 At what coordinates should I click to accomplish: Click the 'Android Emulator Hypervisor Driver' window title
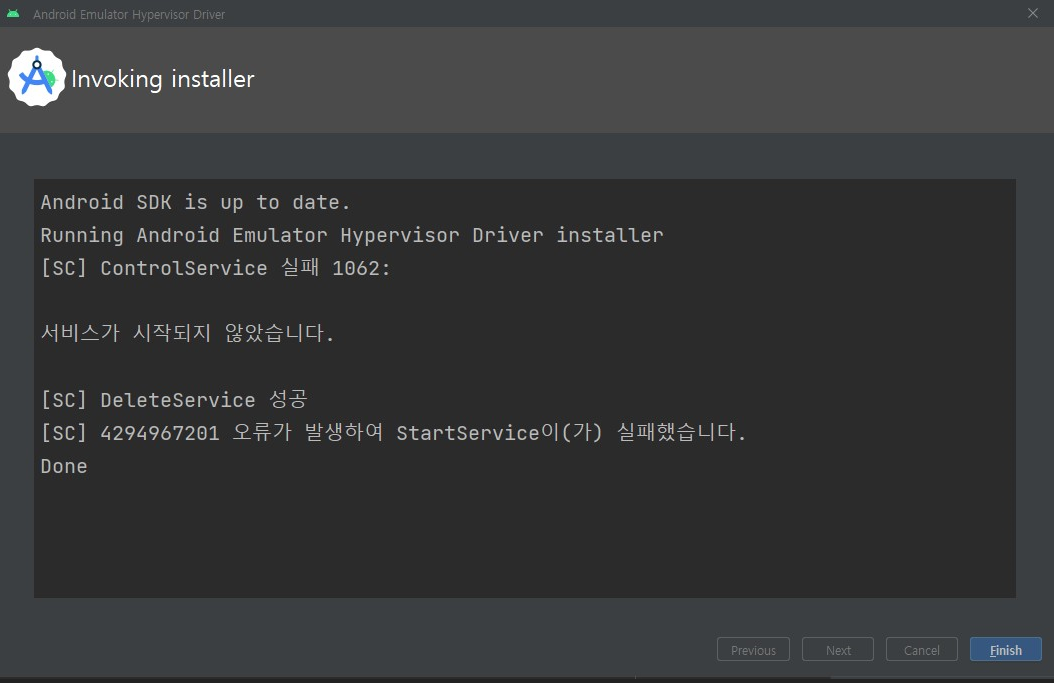tap(129, 14)
